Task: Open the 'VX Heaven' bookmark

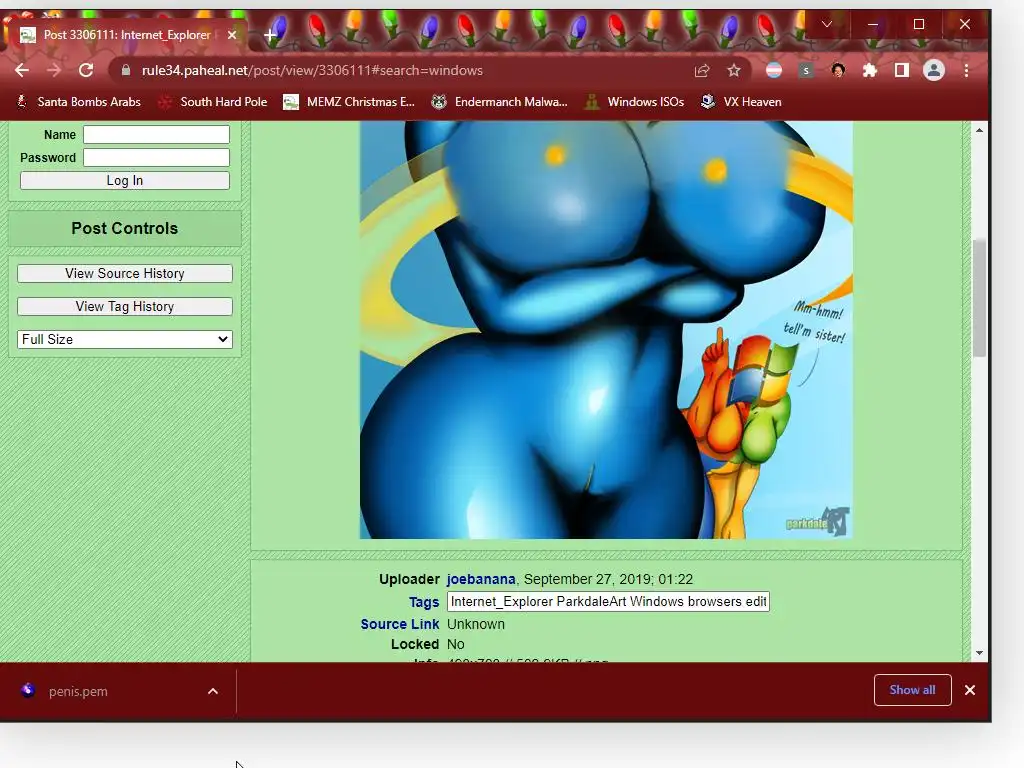Action: [x=741, y=102]
